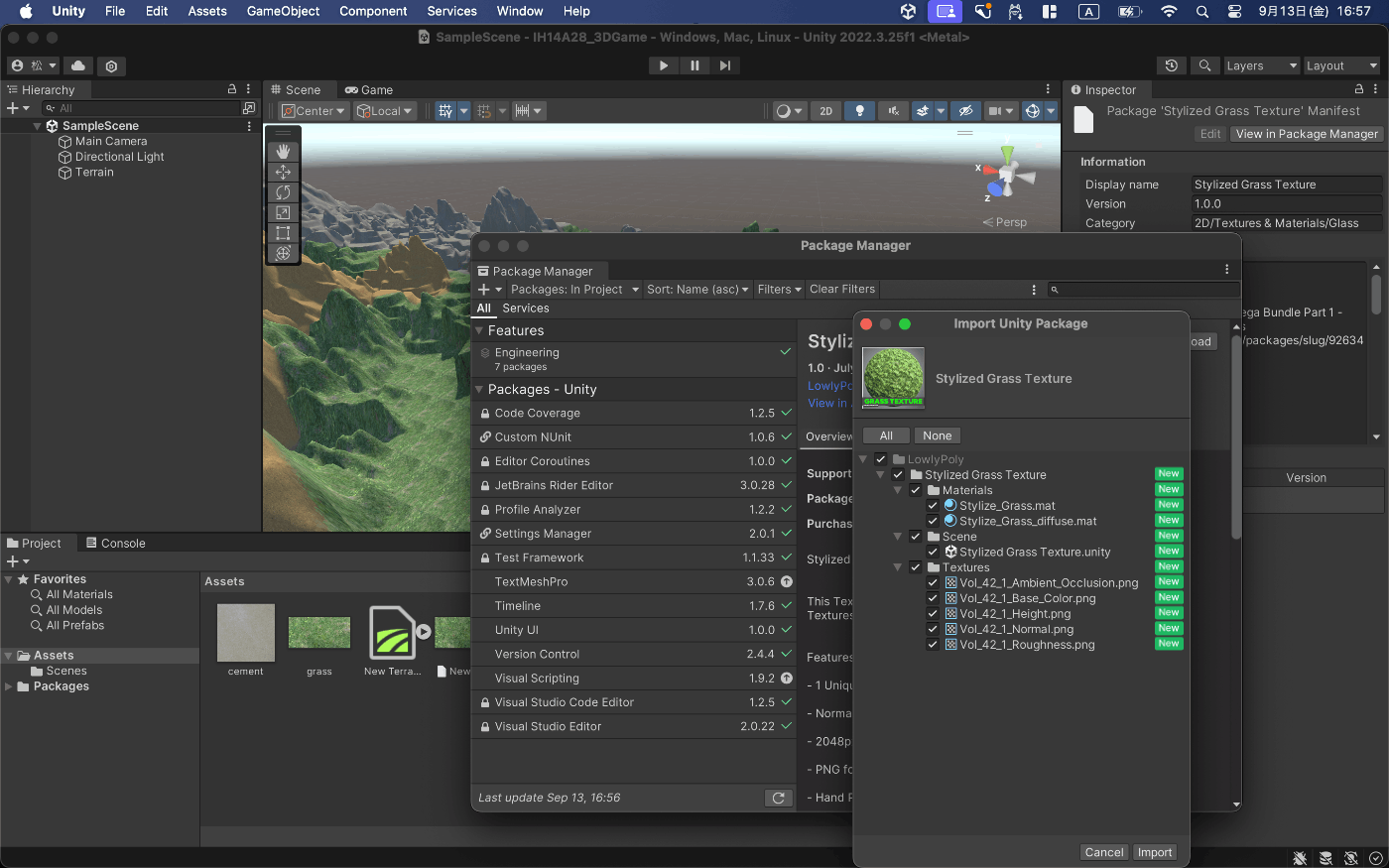Open macOS Control Center icon
The image size is (1389, 868).
[1234, 12]
